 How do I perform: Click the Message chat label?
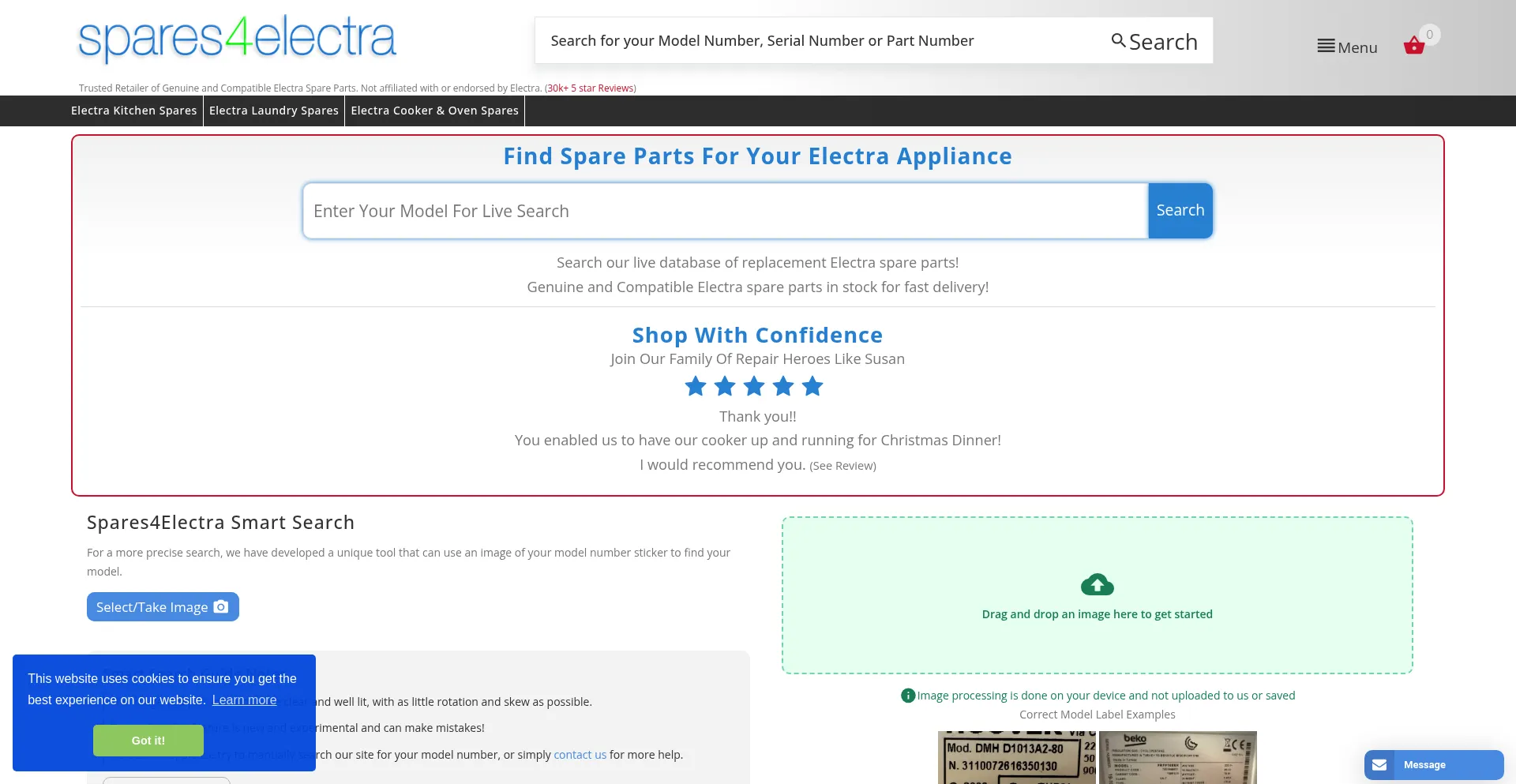(1424, 765)
